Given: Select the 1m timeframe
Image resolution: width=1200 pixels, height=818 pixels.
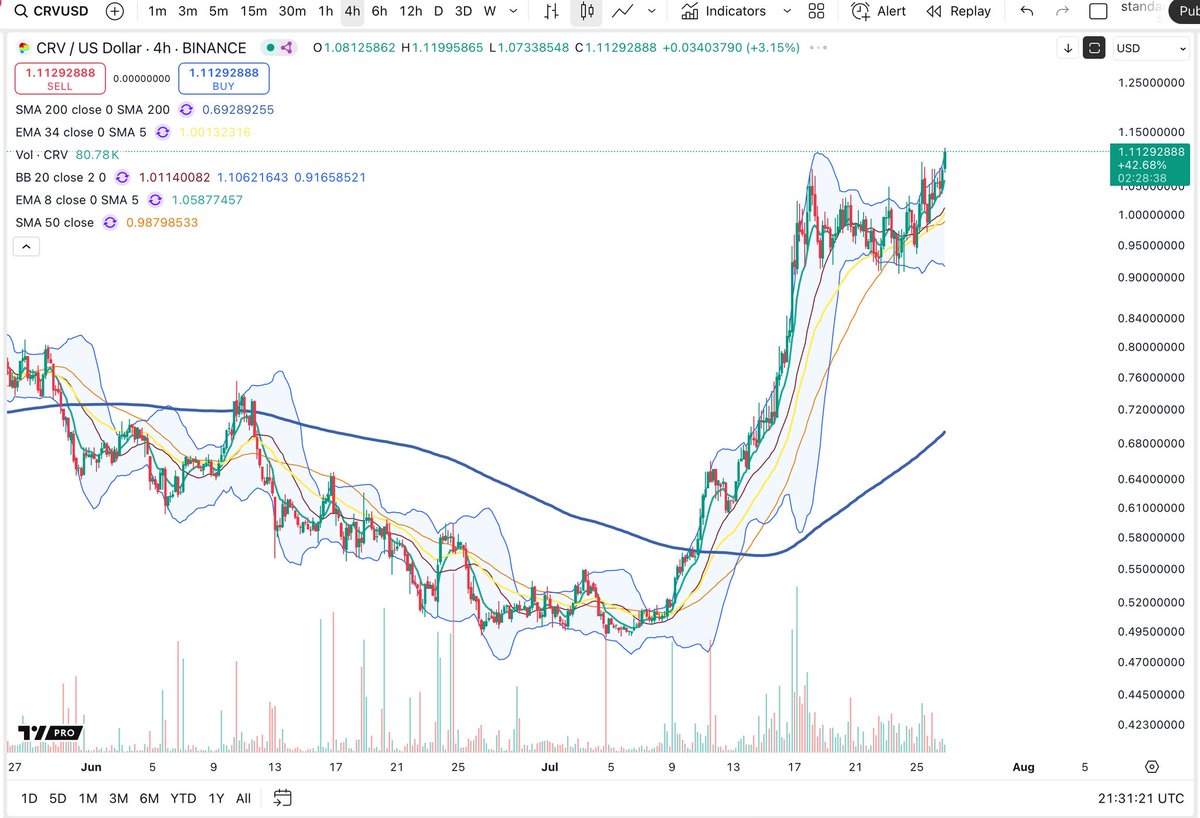Looking at the screenshot, I should click(157, 11).
